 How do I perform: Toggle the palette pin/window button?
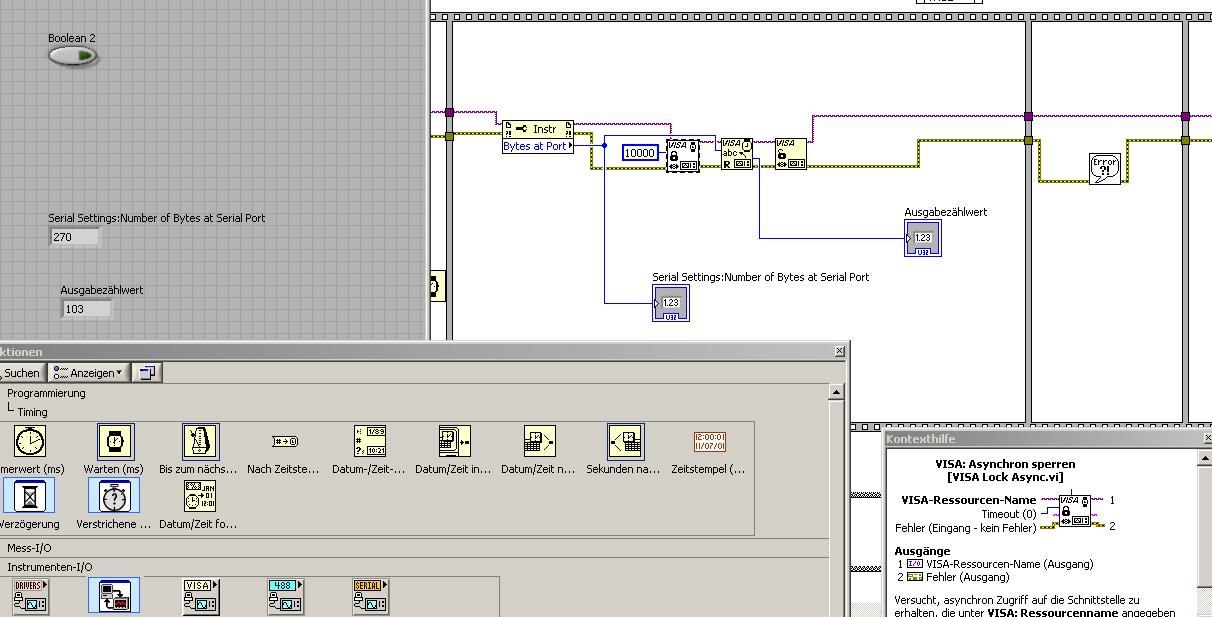(147, 373)
